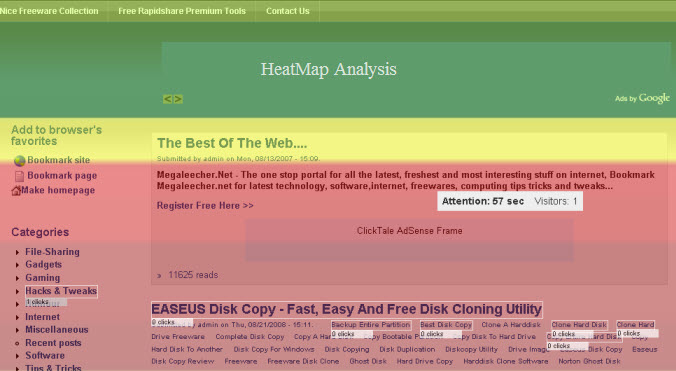Click the page icon beside Bookmark page
Viewport: 676px width, 371px height.
click(x=19, y=176)
